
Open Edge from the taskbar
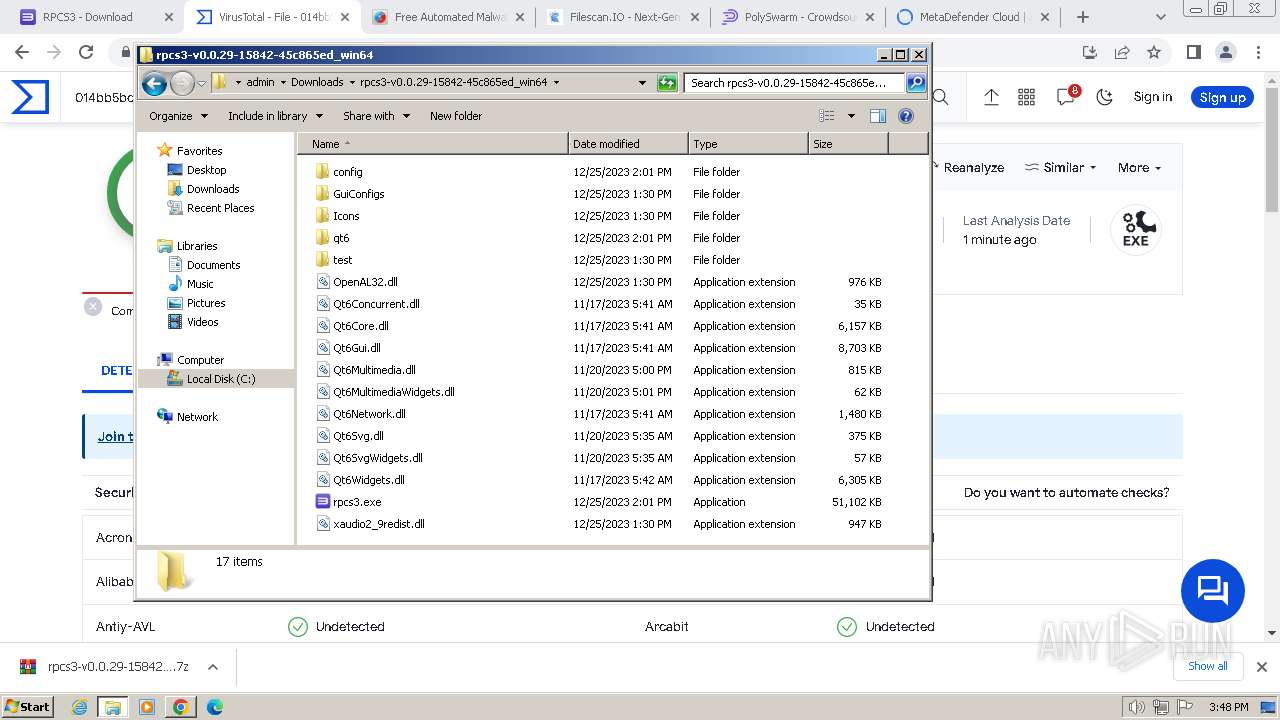coord(214,707)
